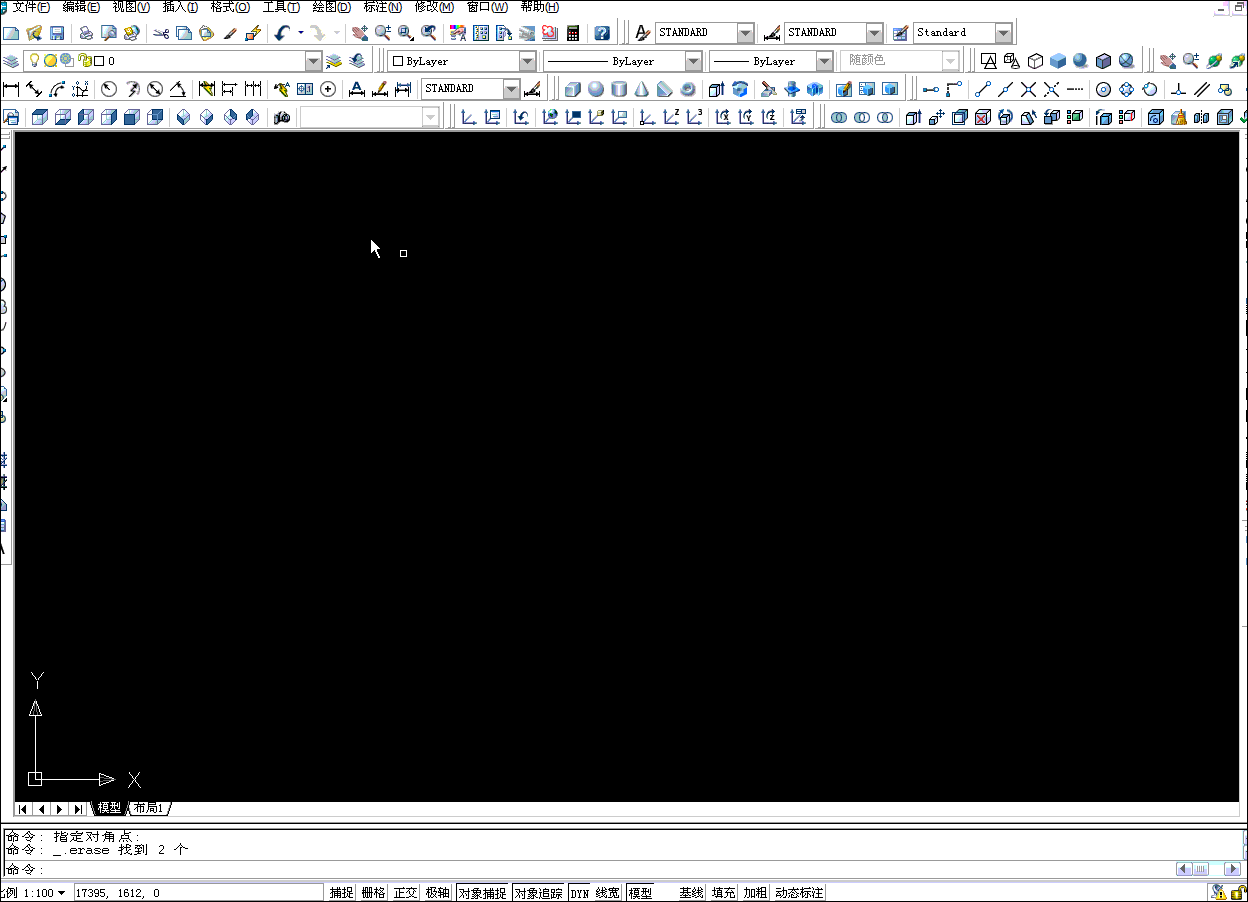
Task: Click the 帮助(H) menu
Action: [539, 7]
